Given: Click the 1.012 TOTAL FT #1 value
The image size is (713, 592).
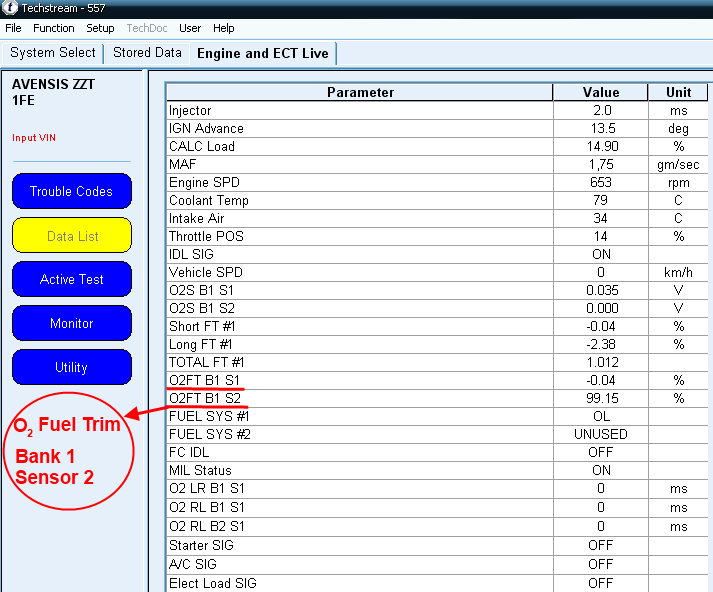Looking at the screenshot, I should [602, 362].
